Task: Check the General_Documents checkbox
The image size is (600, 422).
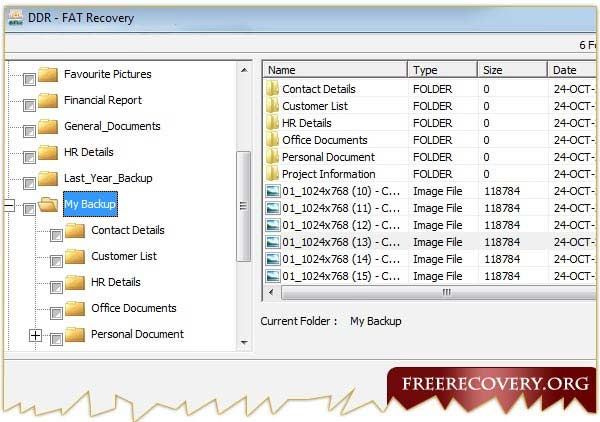Action: [29, 132]
